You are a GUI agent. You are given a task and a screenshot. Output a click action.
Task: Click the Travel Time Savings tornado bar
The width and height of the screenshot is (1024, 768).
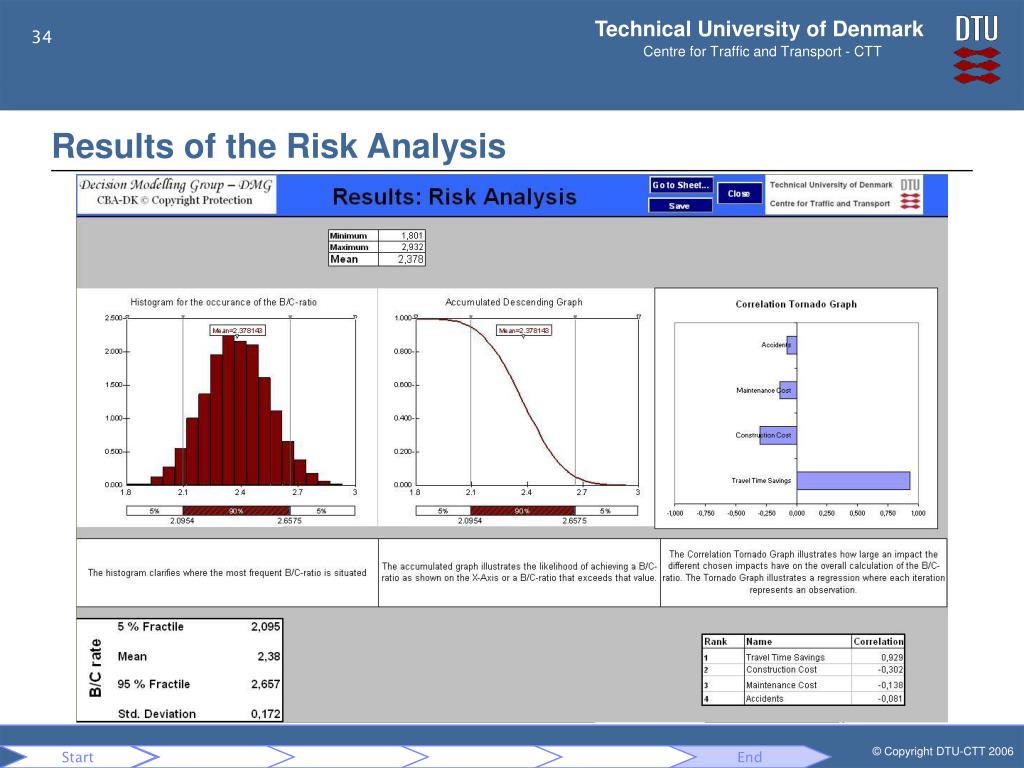tap(853, 481)
